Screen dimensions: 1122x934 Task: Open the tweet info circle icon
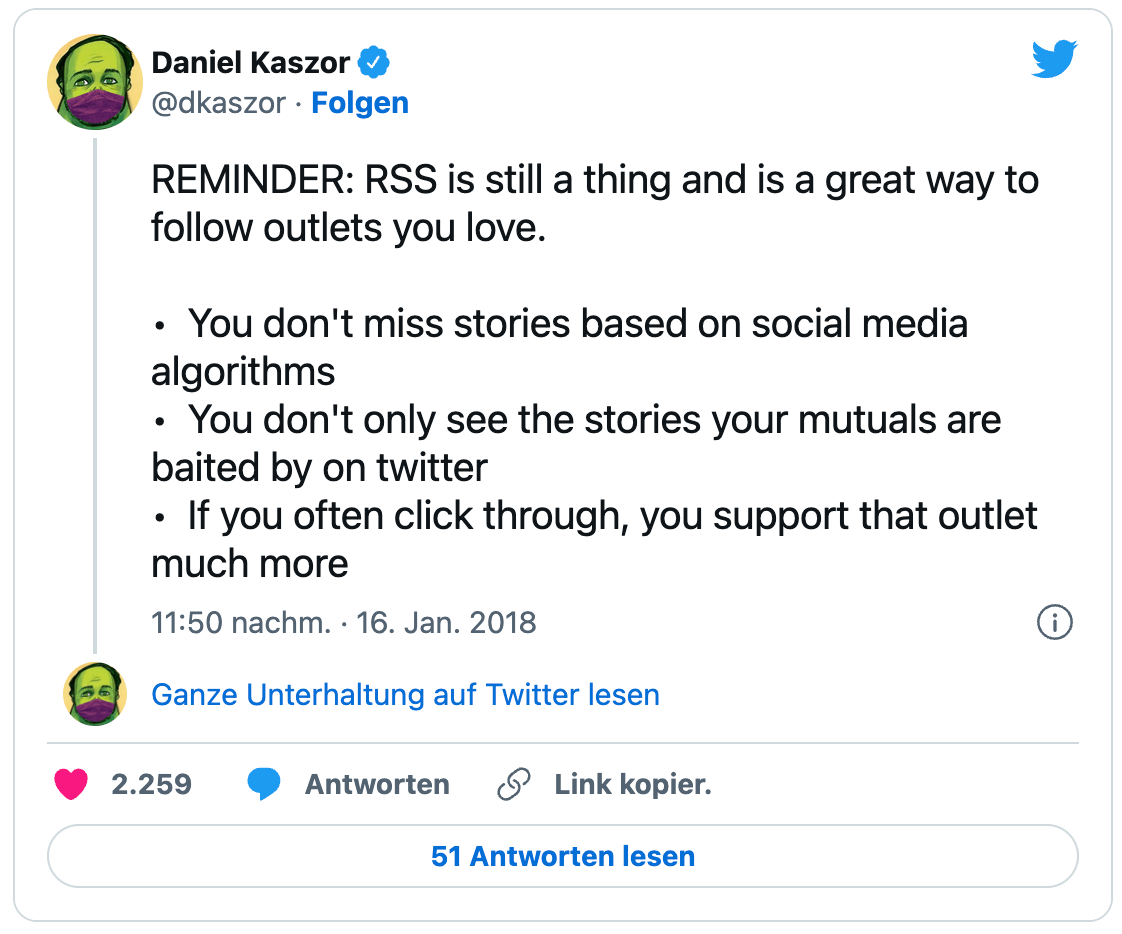pyautogui.click(x=1054, y=621)
